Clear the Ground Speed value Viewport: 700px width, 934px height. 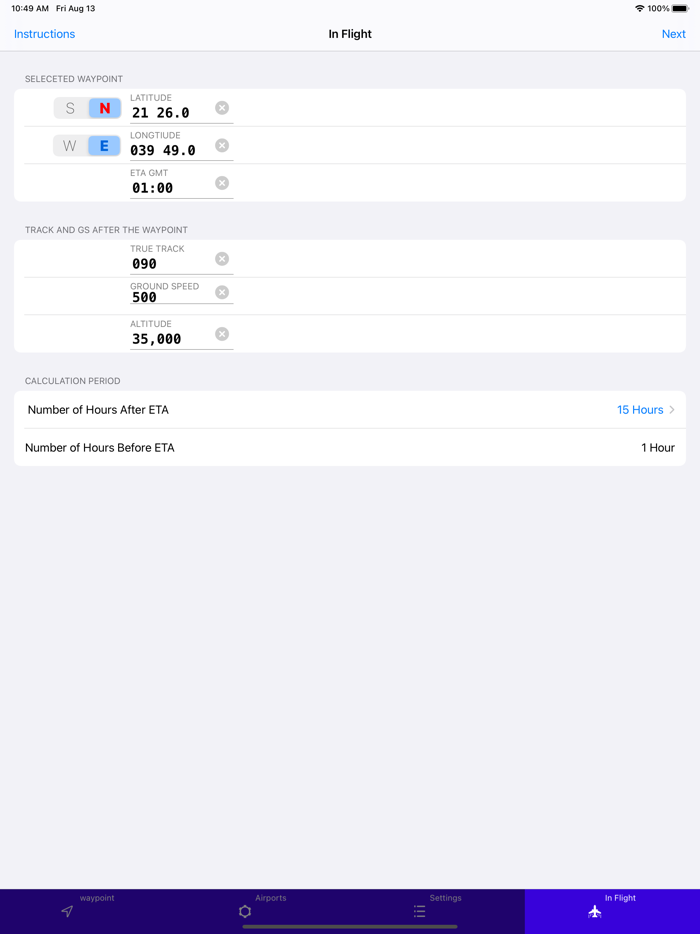pos(222,293)
